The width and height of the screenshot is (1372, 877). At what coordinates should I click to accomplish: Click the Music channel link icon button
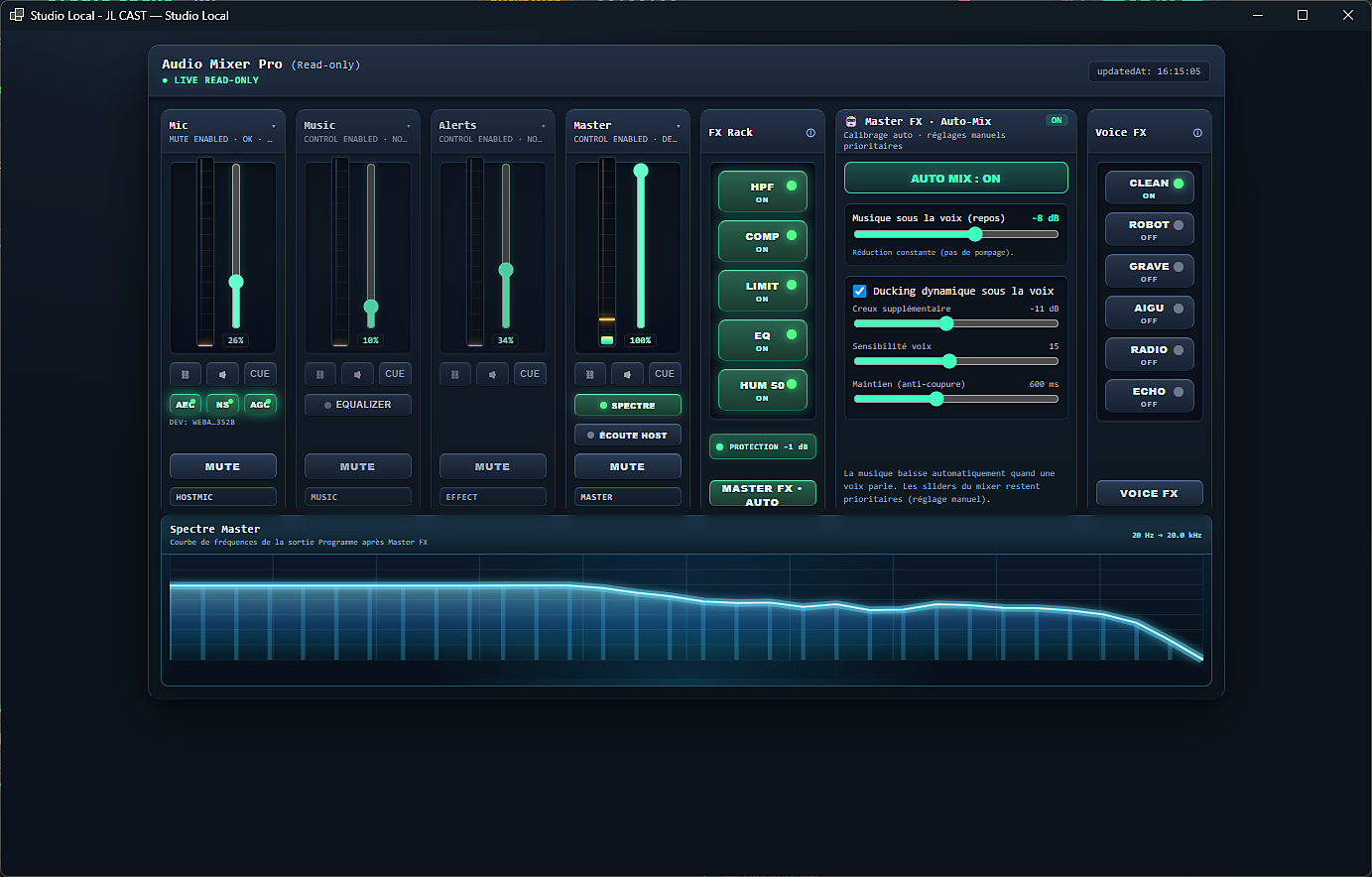[320, 374]
